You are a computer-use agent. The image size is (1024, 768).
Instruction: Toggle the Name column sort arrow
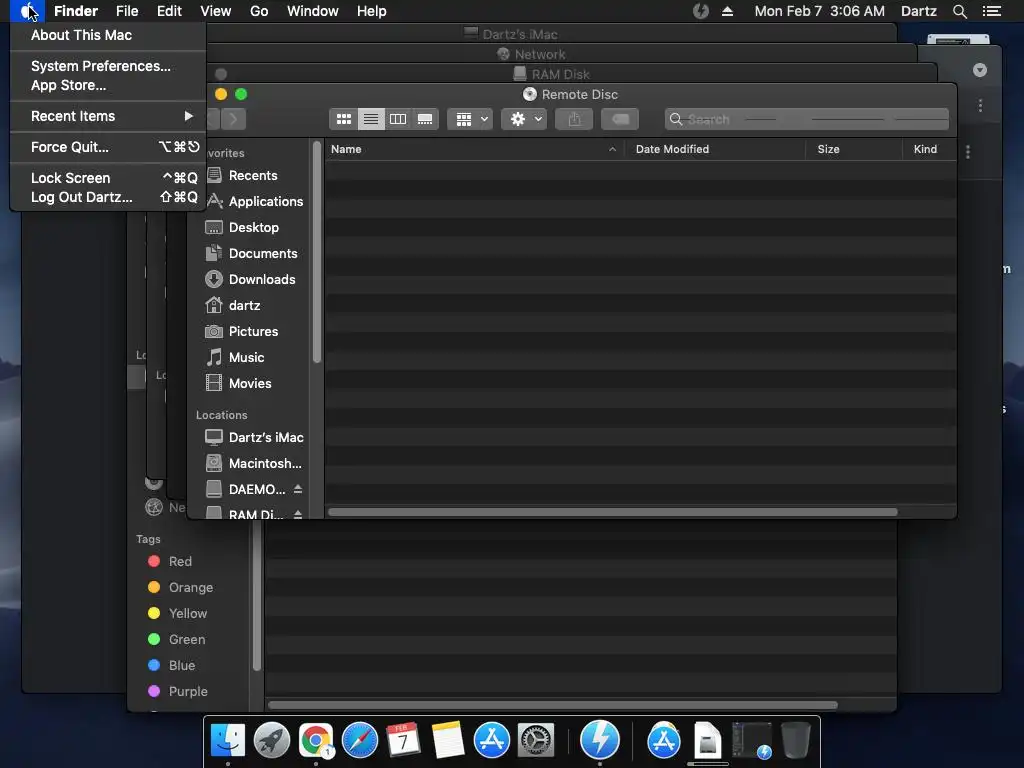click(612, 150)
